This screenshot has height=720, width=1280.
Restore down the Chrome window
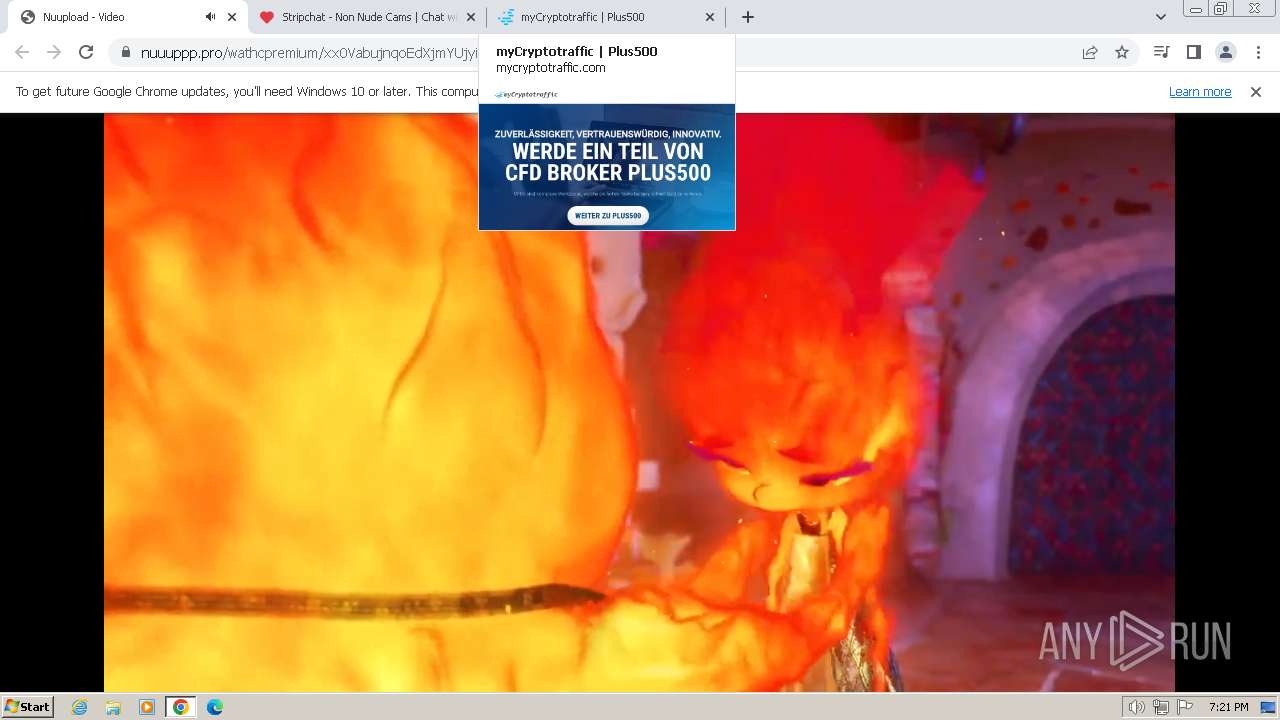(1221, 9)
